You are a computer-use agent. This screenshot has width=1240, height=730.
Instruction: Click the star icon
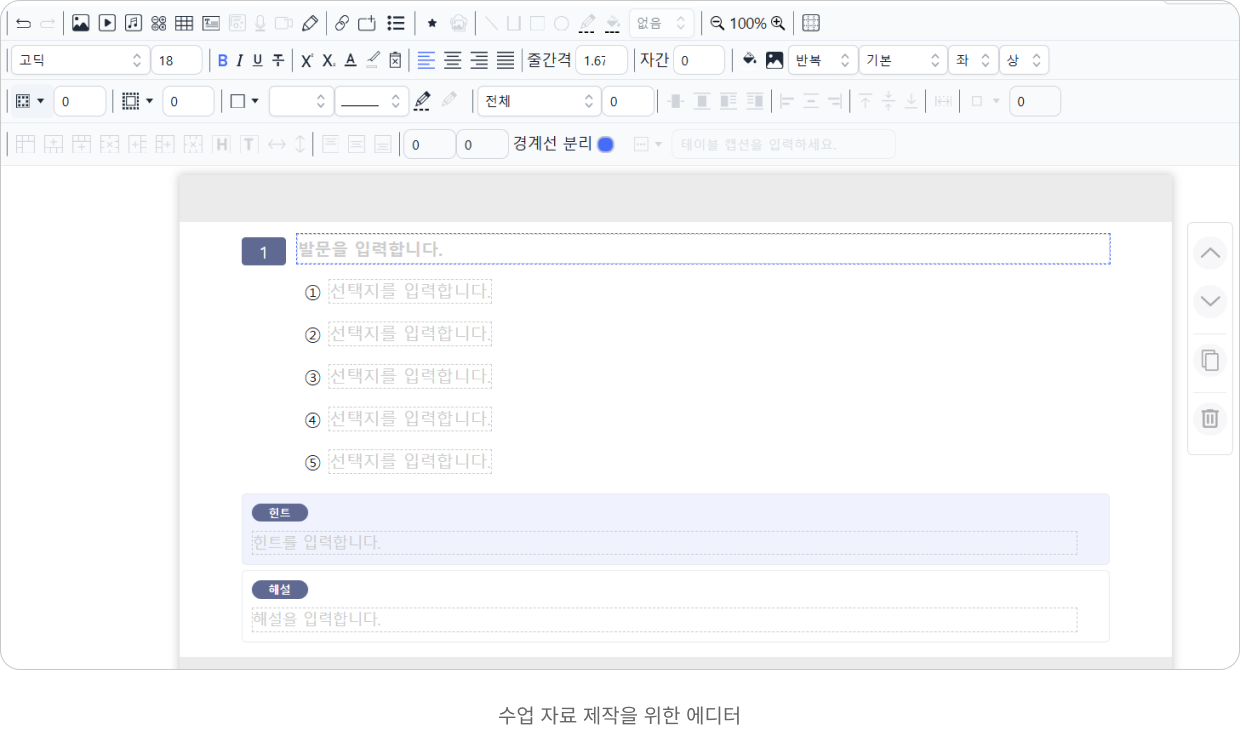coord(432,23)
